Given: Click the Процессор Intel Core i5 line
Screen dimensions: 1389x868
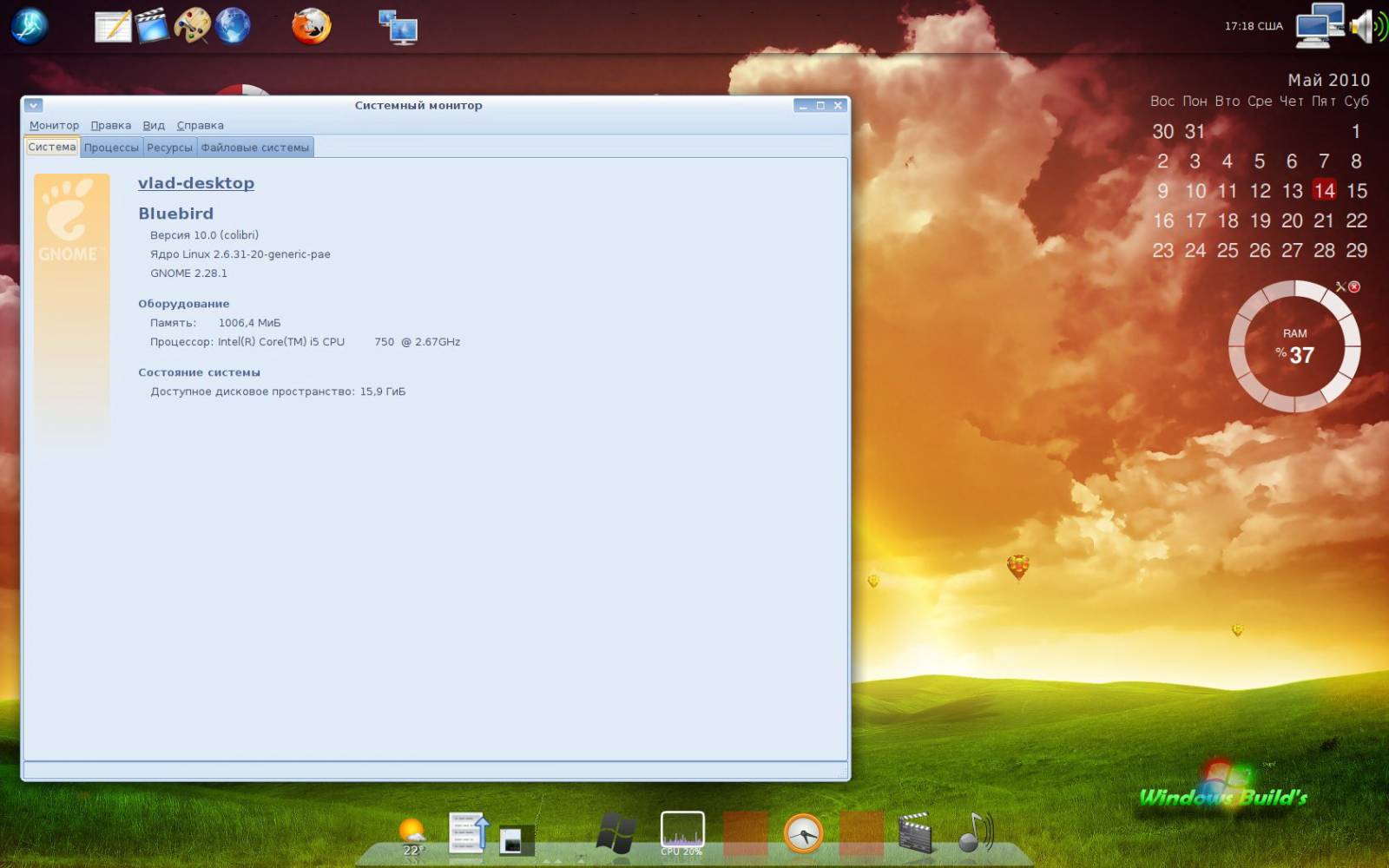Looking at the screenshot, I should coord(305,342).
